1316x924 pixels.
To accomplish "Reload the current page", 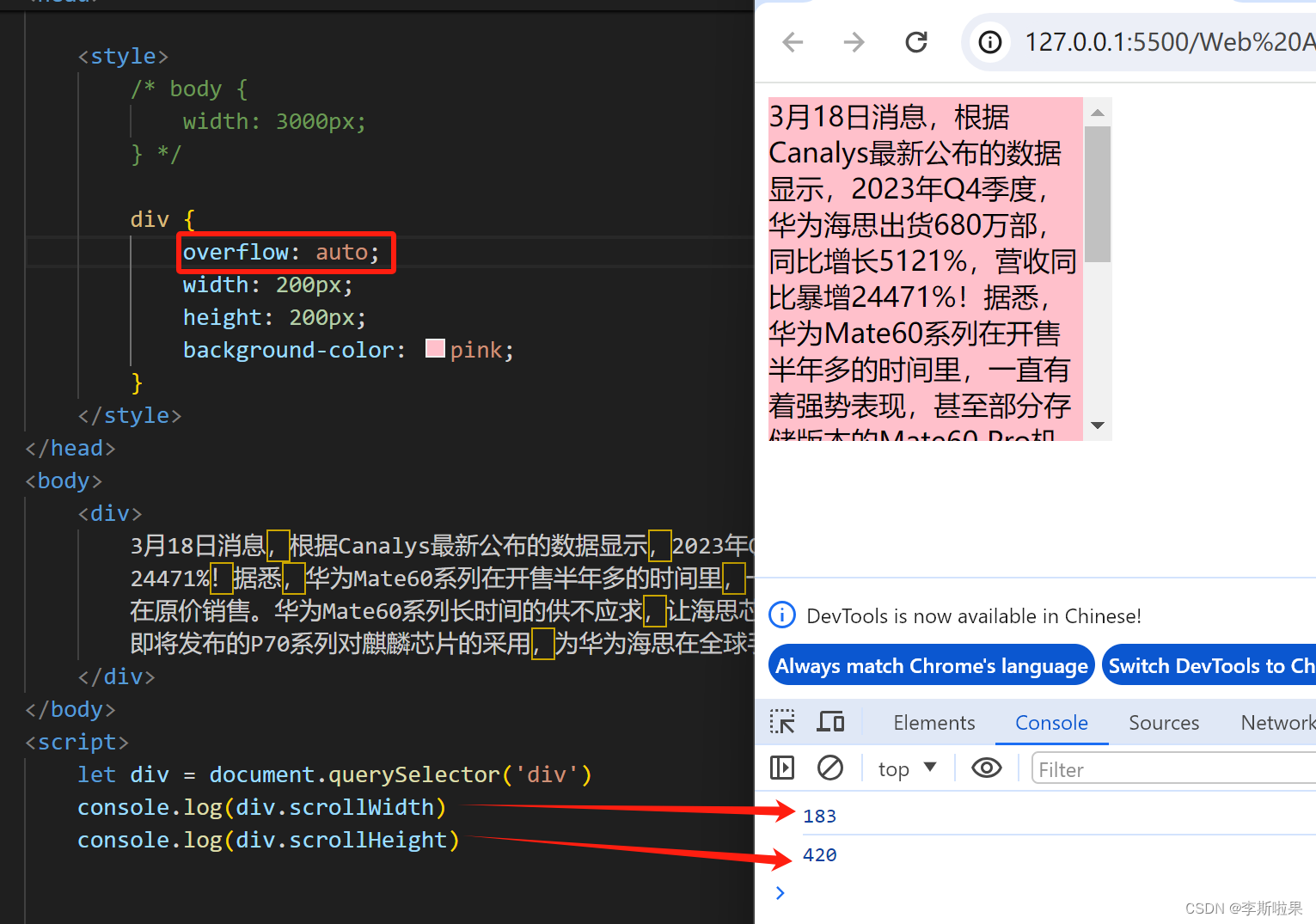I will [x=916, y=41].
